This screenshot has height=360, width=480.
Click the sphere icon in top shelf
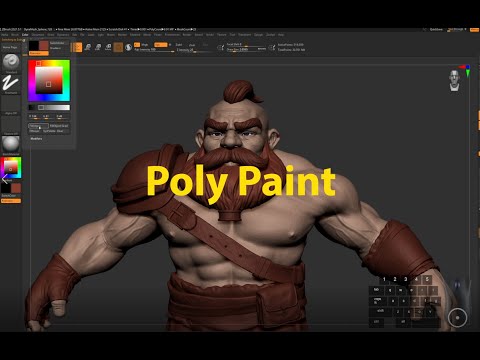[128, 47]
